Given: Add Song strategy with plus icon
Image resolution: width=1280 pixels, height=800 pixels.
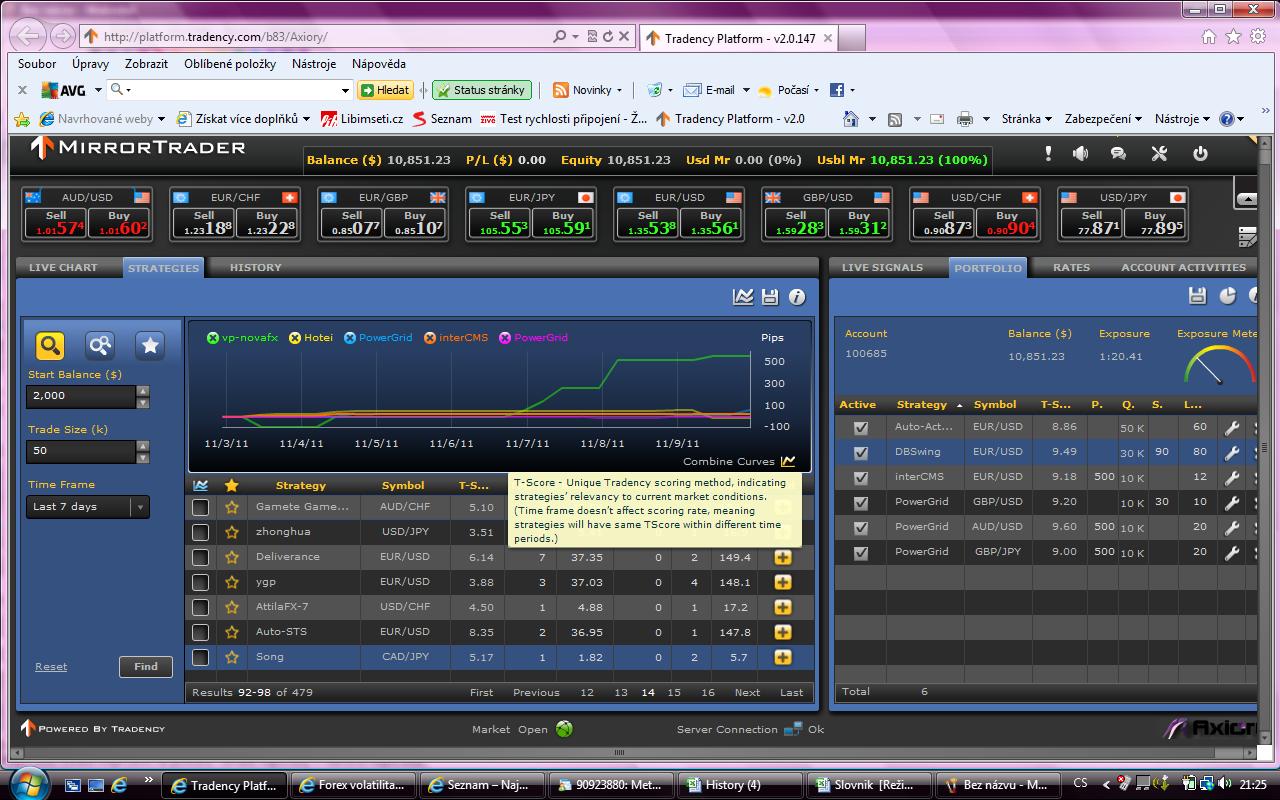Looking at the screenshot, I should pyautogui.click(x=783, y=657).
